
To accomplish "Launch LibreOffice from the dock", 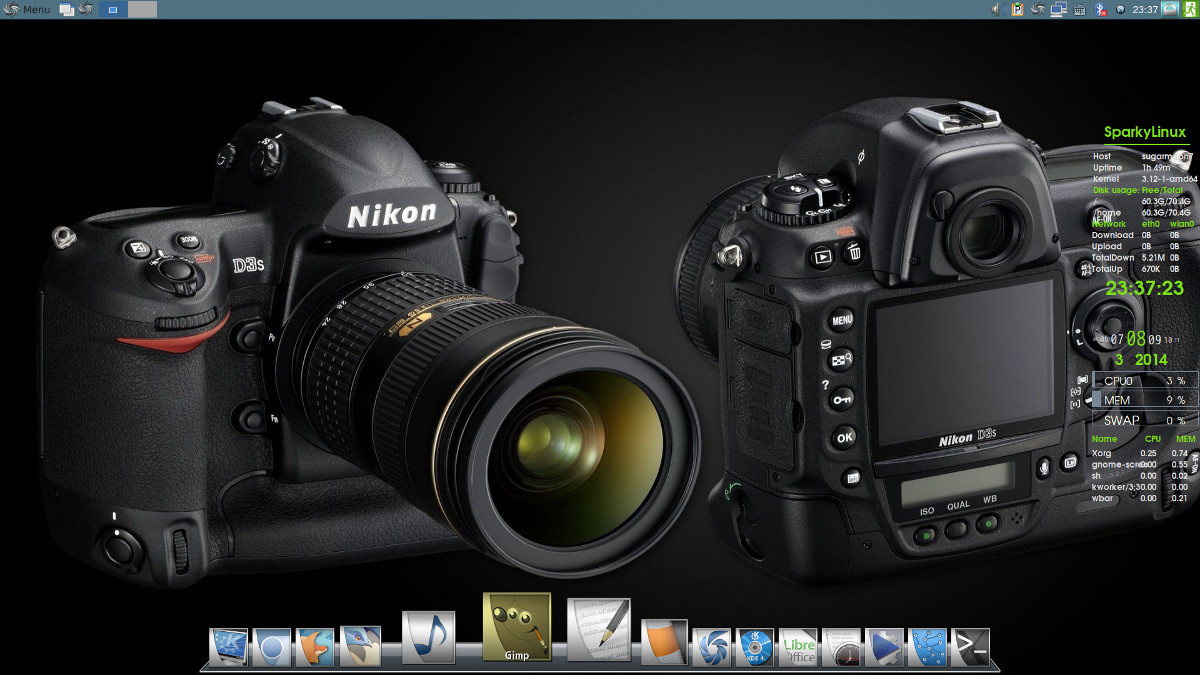I will 797,646.
